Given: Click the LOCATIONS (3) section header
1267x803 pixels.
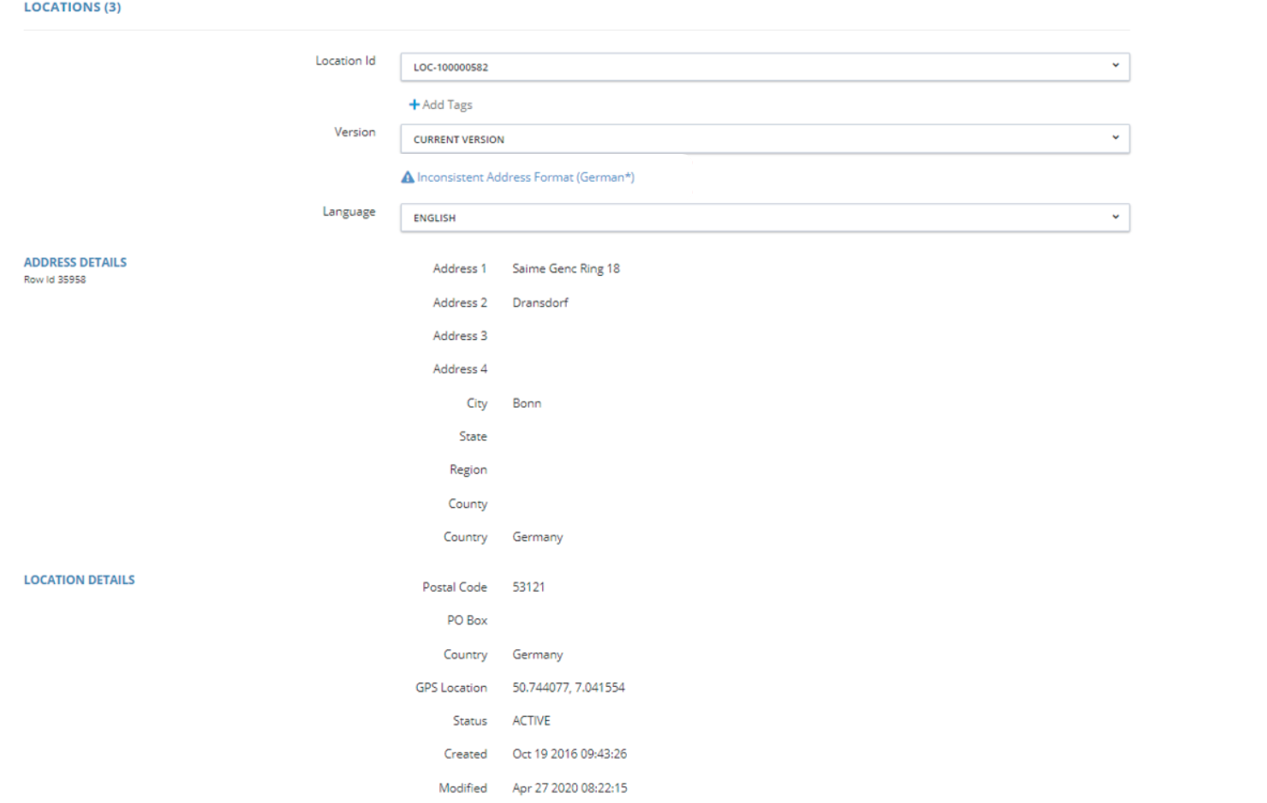Looking at the screenshot, I should coord(72,8).
